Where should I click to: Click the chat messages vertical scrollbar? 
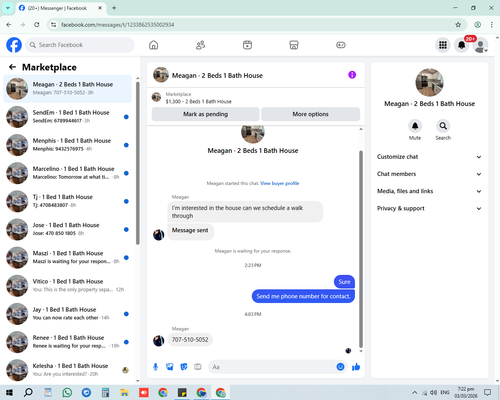(x=361, y=248)
